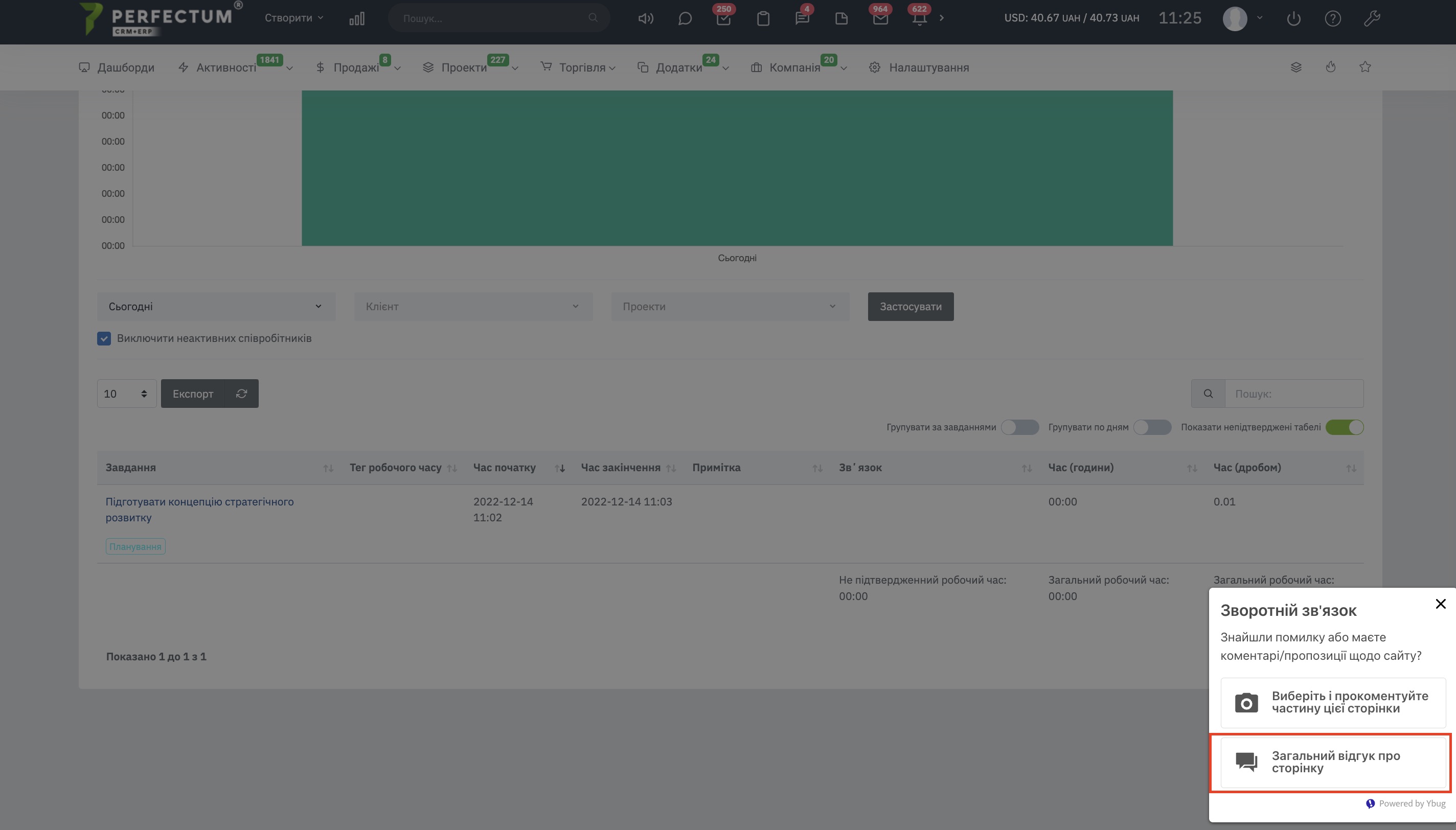This screenshot has width=1456, height=830.
Task: Click notifications bell with 622 badge
Action: click(x=919, y=18)
